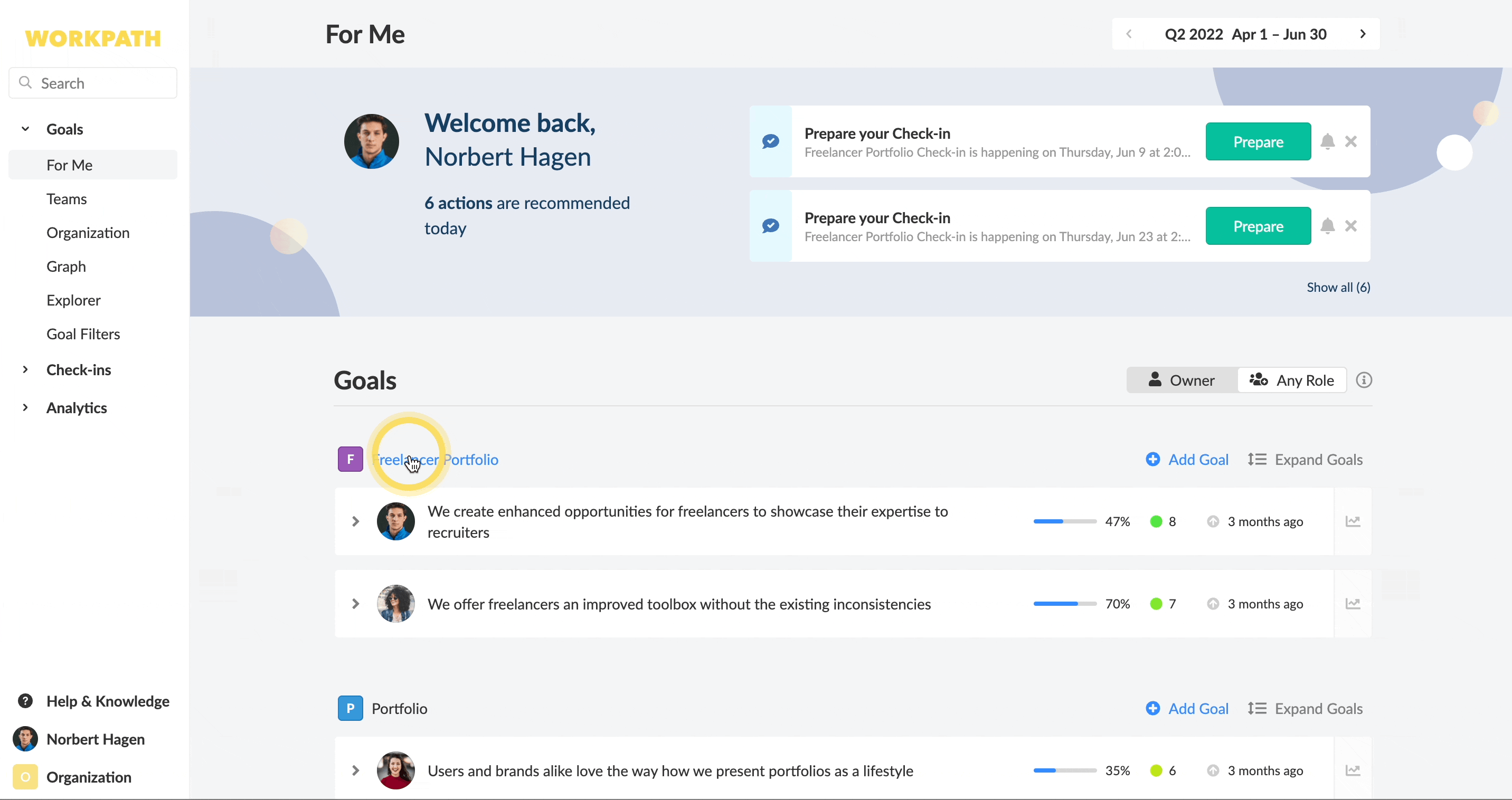
Task: Focus the Search input field
Action: coord(93,83)
